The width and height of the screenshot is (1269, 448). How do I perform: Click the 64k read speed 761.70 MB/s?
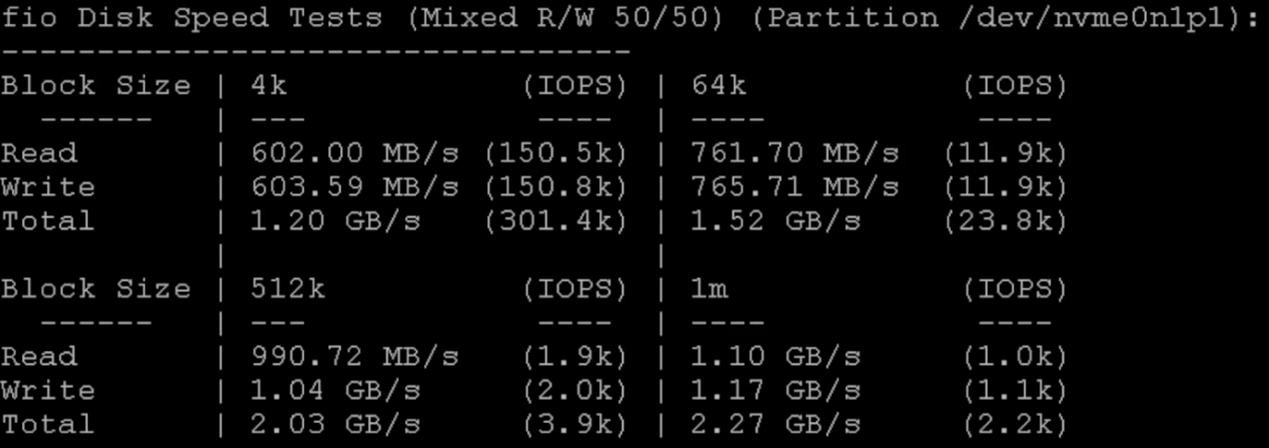click(795, 153)
